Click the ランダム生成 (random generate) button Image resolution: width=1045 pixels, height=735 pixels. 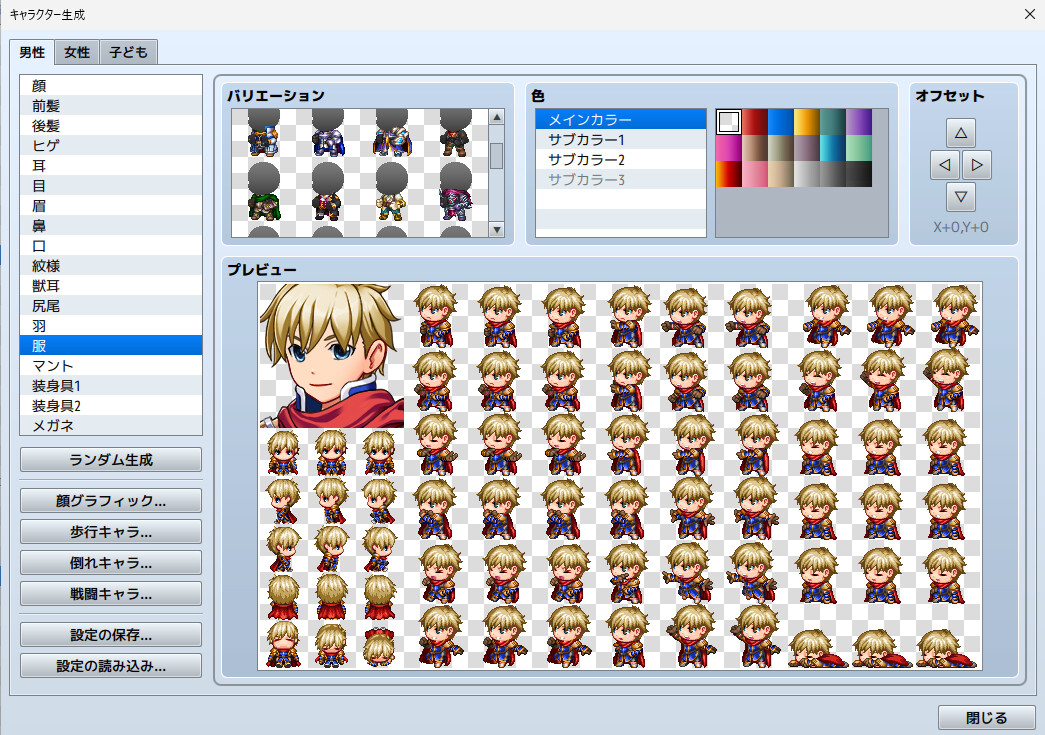110,460
